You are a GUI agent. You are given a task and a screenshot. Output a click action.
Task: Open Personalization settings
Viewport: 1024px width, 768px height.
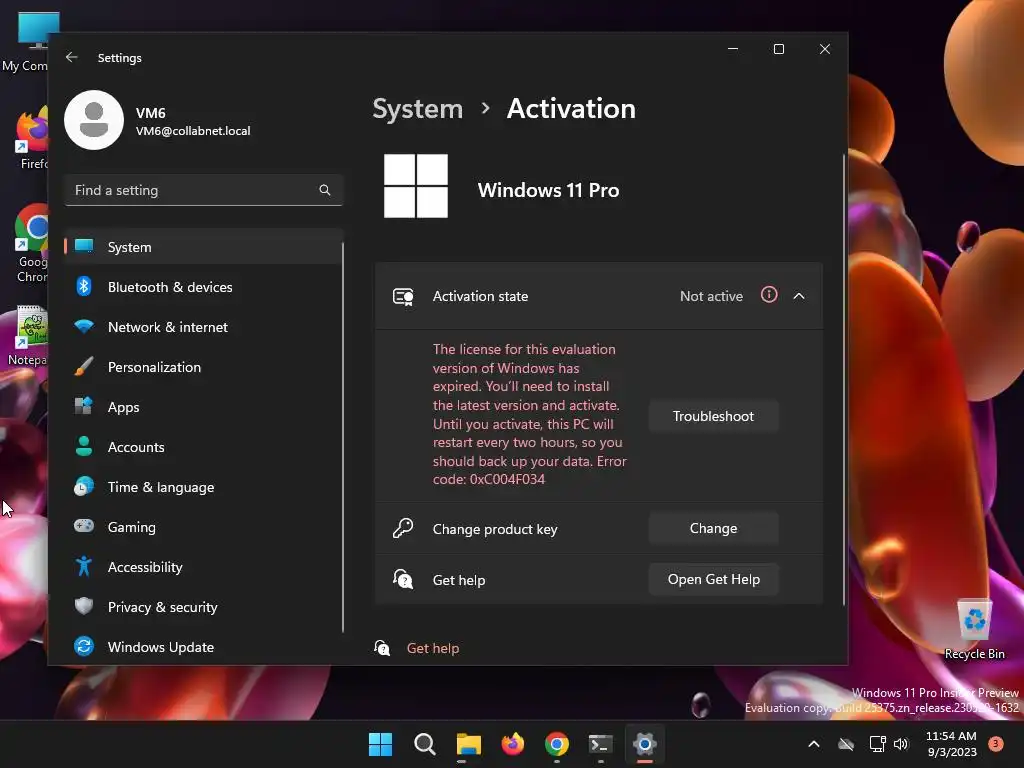204,367
